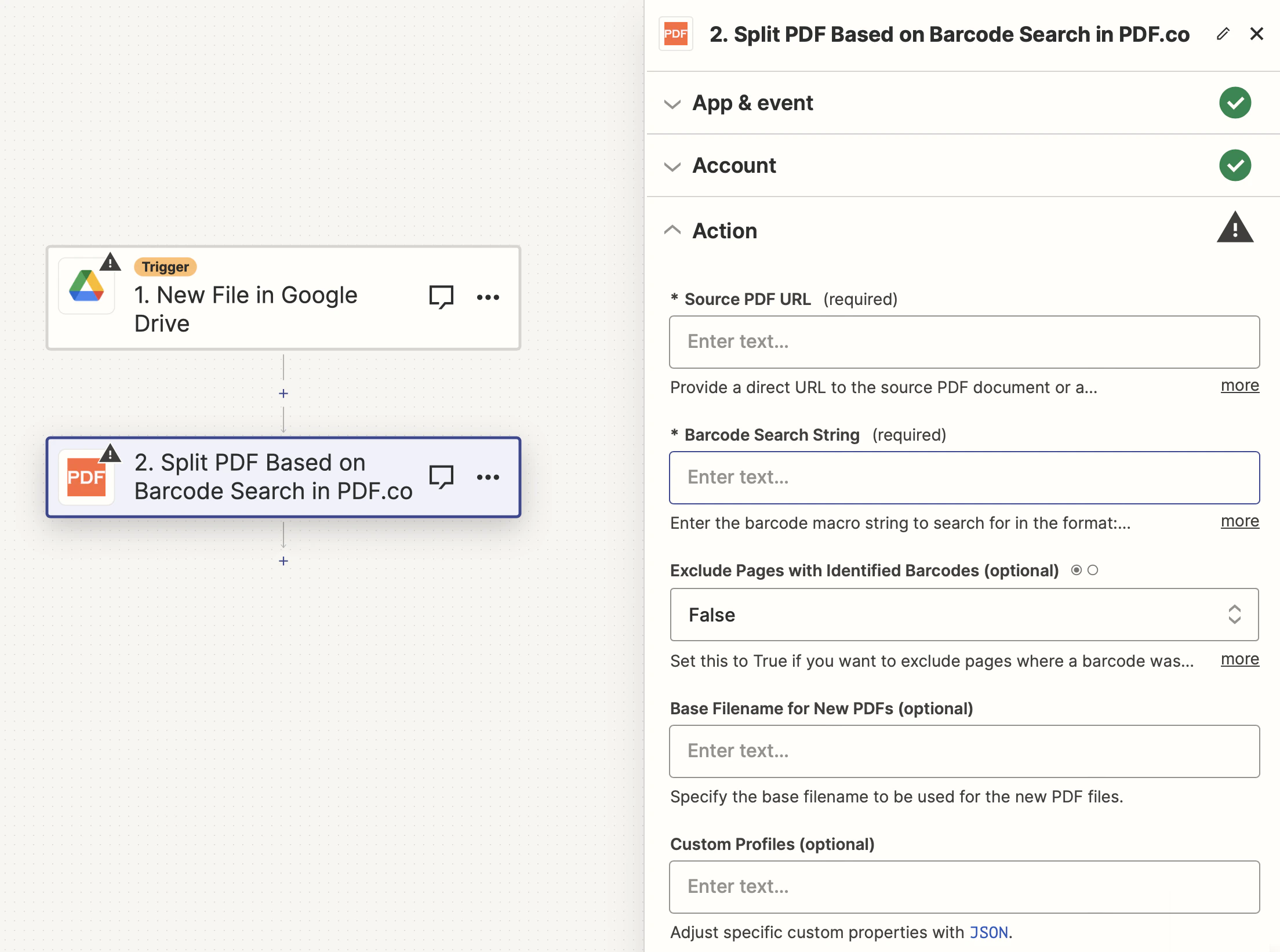Open comment icon on Google Drive trigger step
Viewport: 1280px width, 952px height.
click(441, 297)
